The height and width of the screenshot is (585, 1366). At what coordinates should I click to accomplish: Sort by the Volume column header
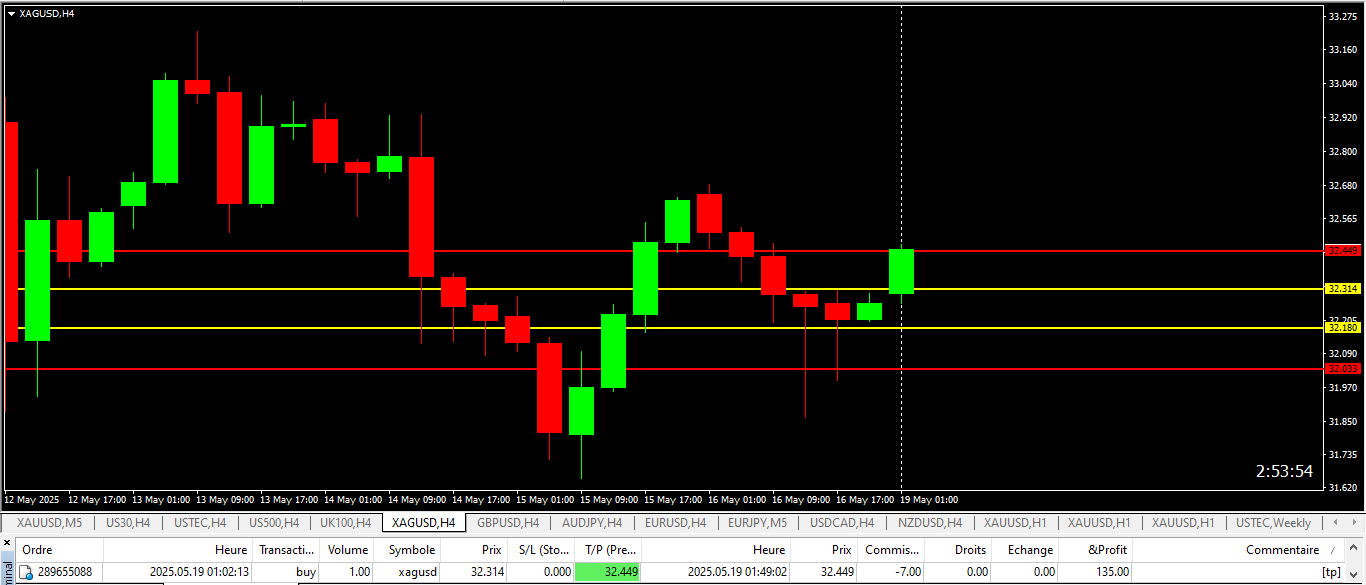point(348,549)
